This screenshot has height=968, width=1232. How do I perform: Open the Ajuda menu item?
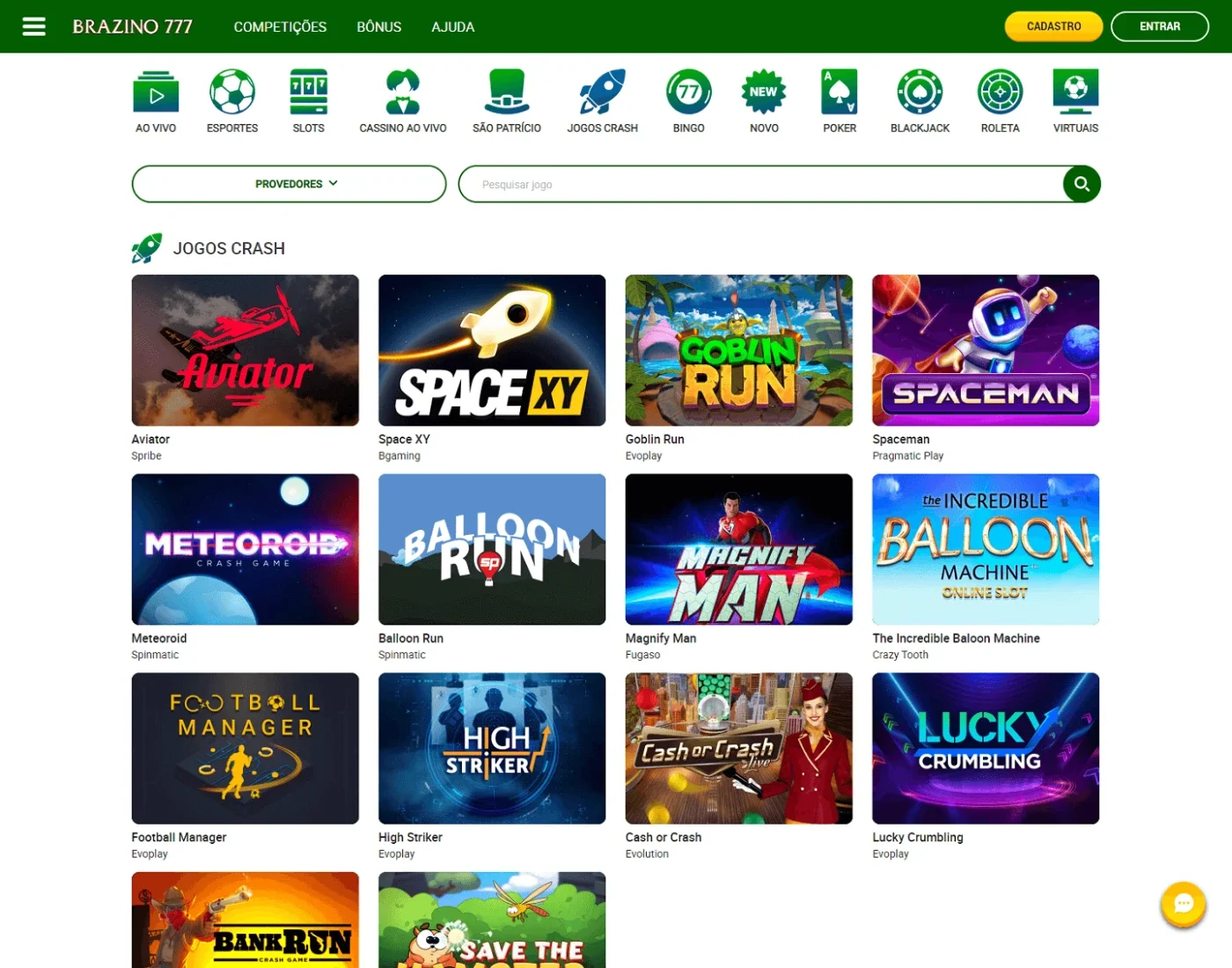(x=453, y=27)
